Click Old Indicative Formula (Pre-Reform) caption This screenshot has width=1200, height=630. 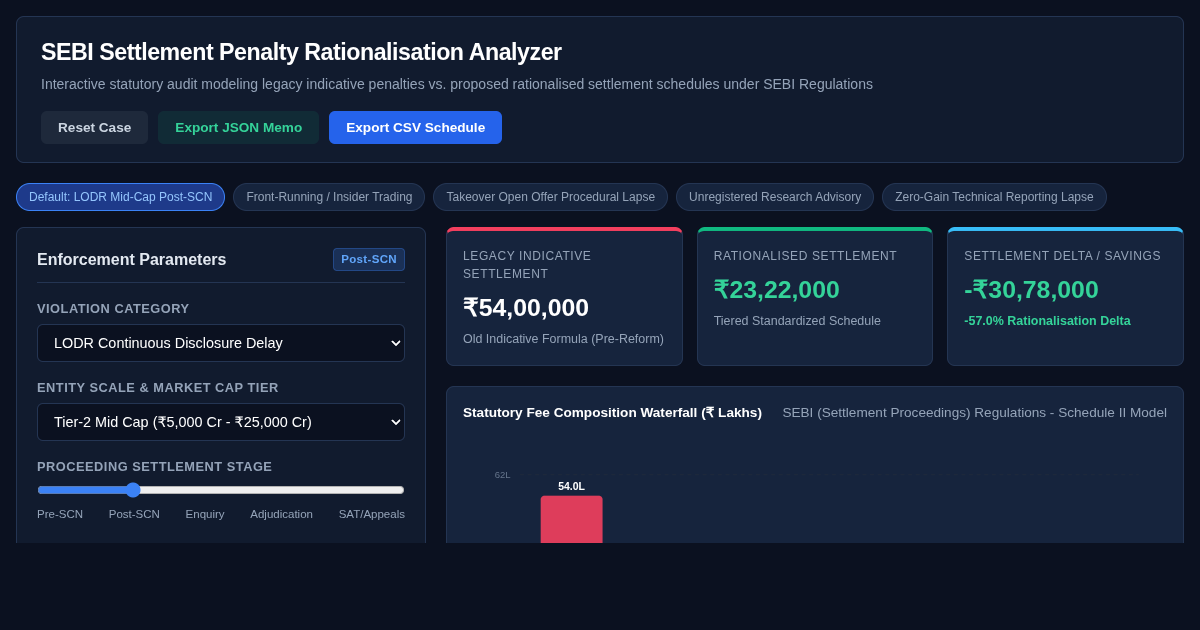(563, 339)
